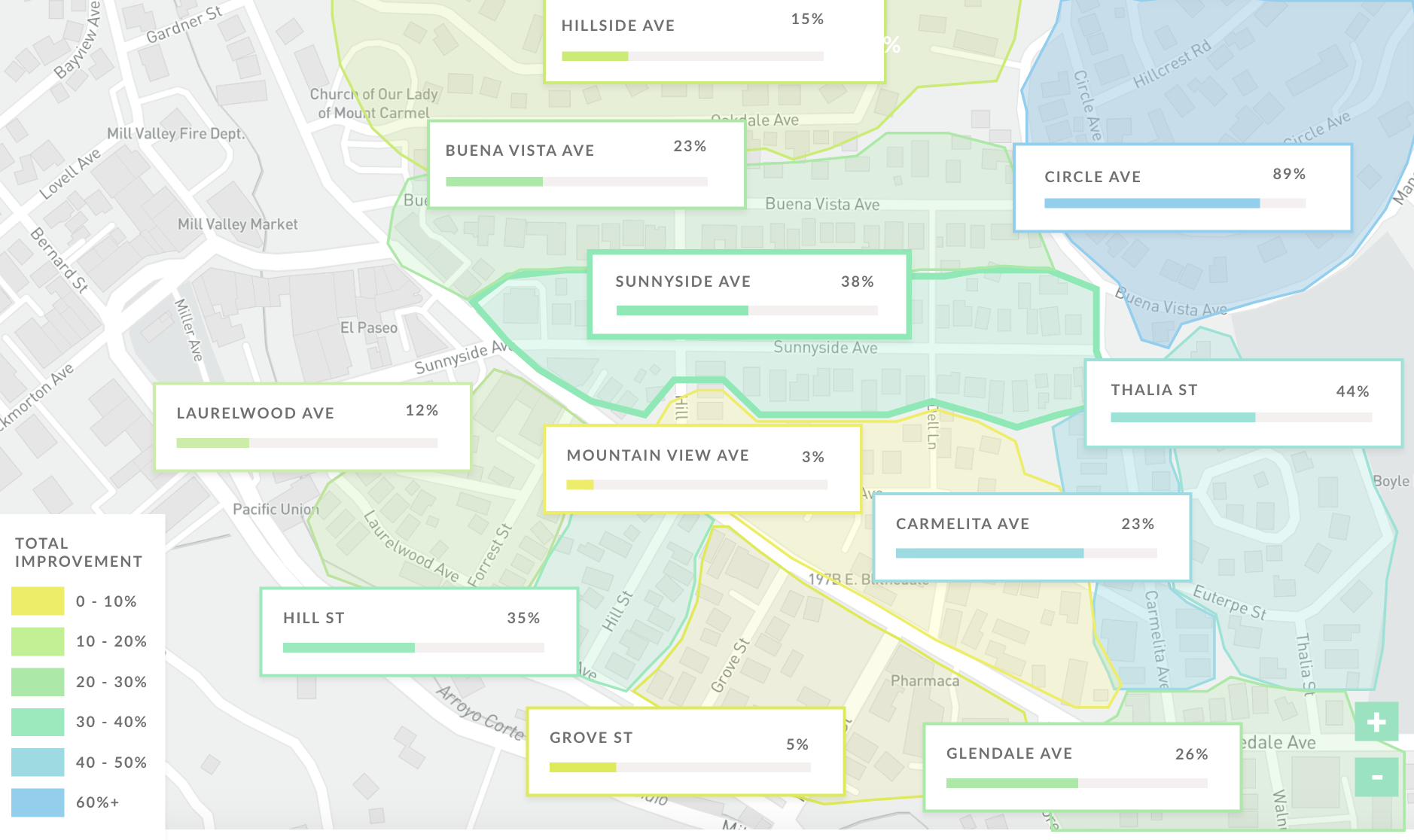Click the 30 - 40% legend swatch
This screenshot has height=840, width=1414.
point(38,722)
